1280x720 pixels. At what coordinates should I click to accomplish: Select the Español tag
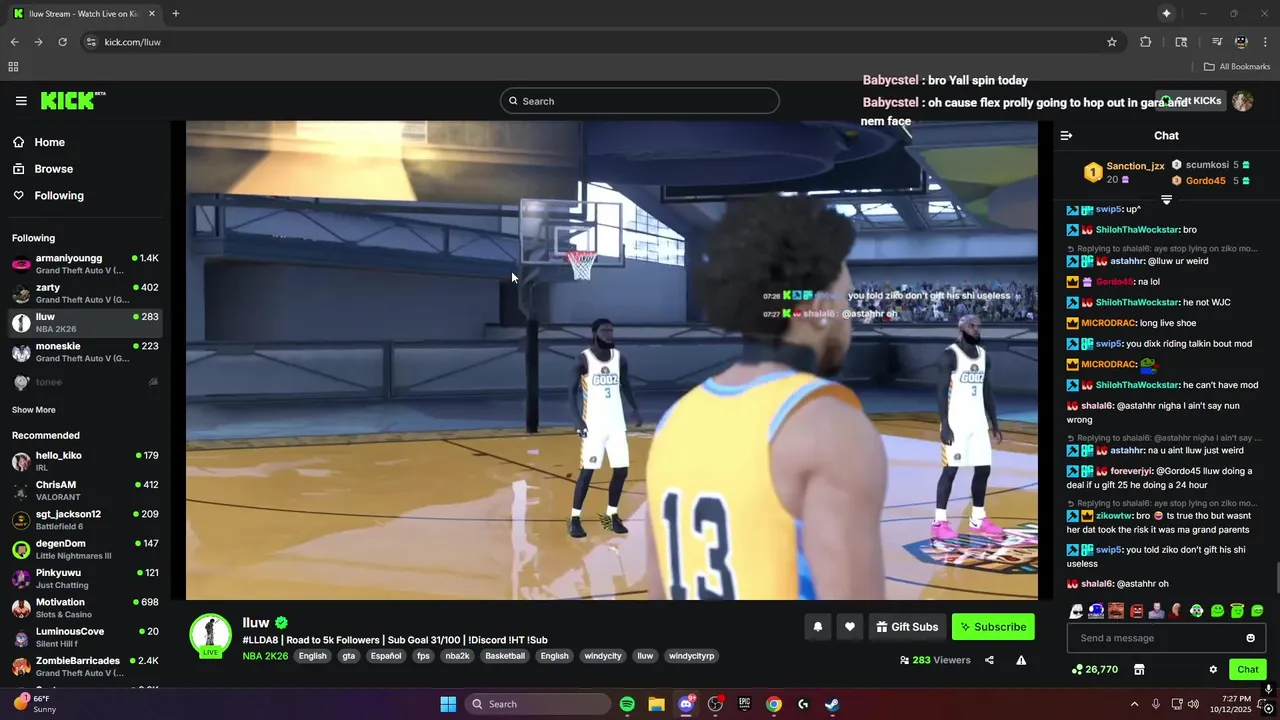pos(386,656)
